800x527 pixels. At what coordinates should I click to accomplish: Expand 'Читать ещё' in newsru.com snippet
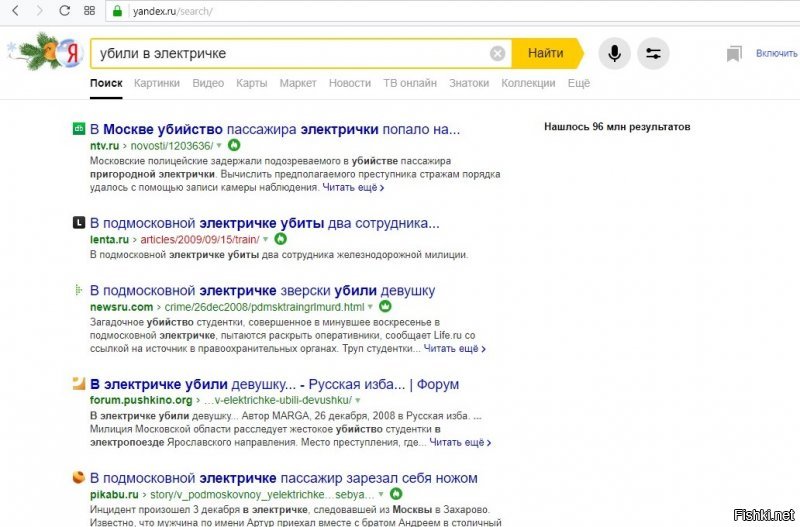coord(455,348)
